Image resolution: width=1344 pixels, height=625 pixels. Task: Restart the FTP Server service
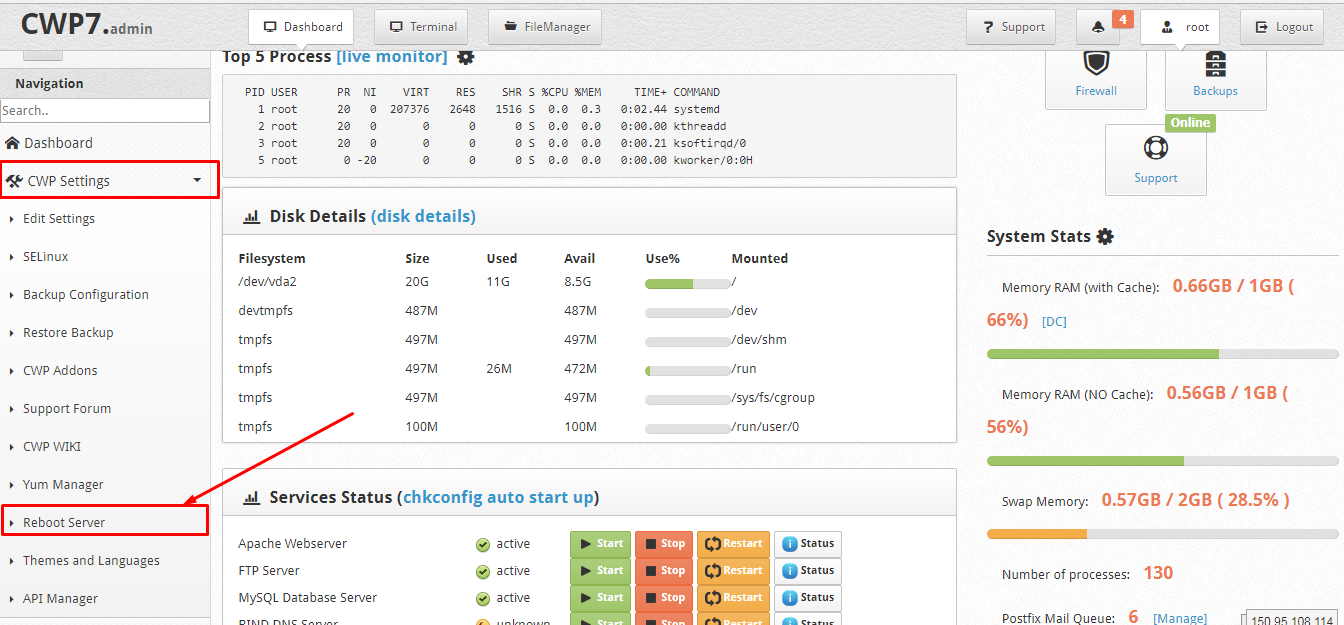(733, 571)
